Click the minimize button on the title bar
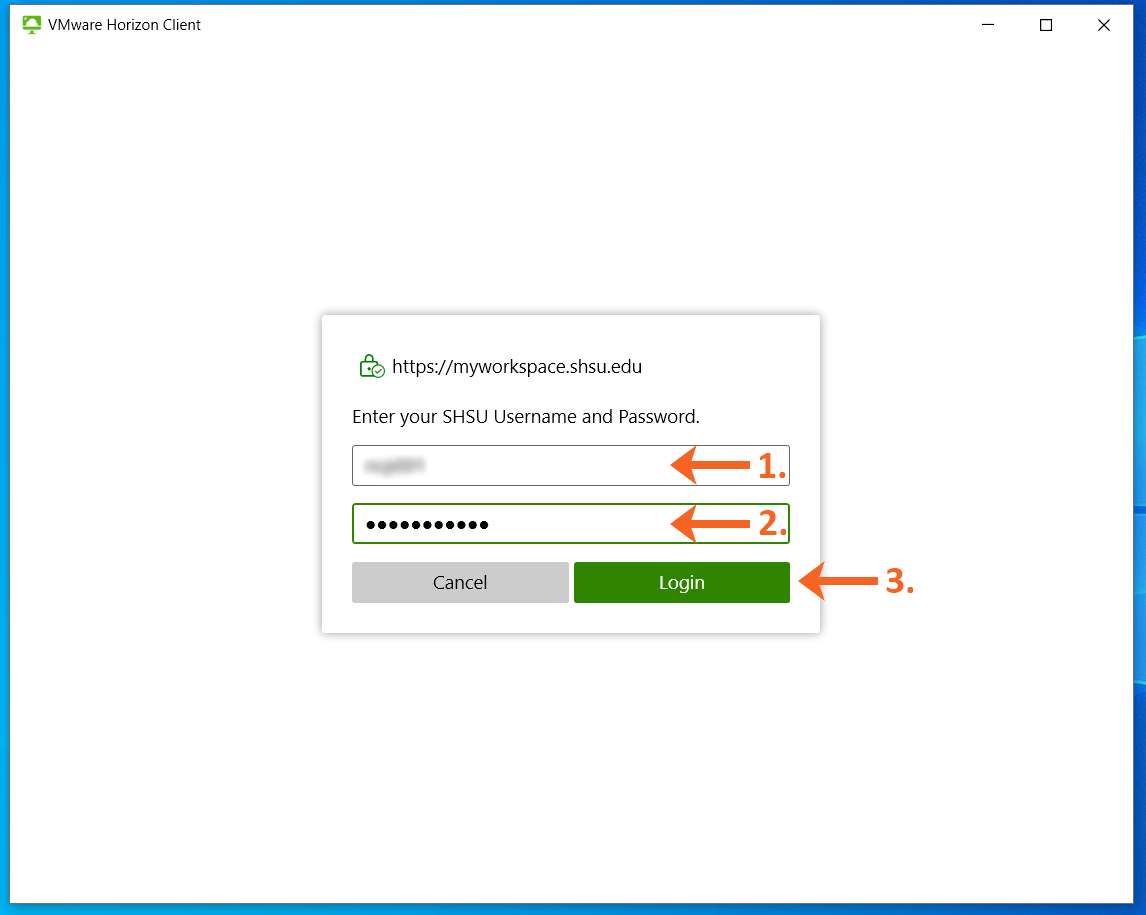1146x915 pixels. tap(987, 24)
